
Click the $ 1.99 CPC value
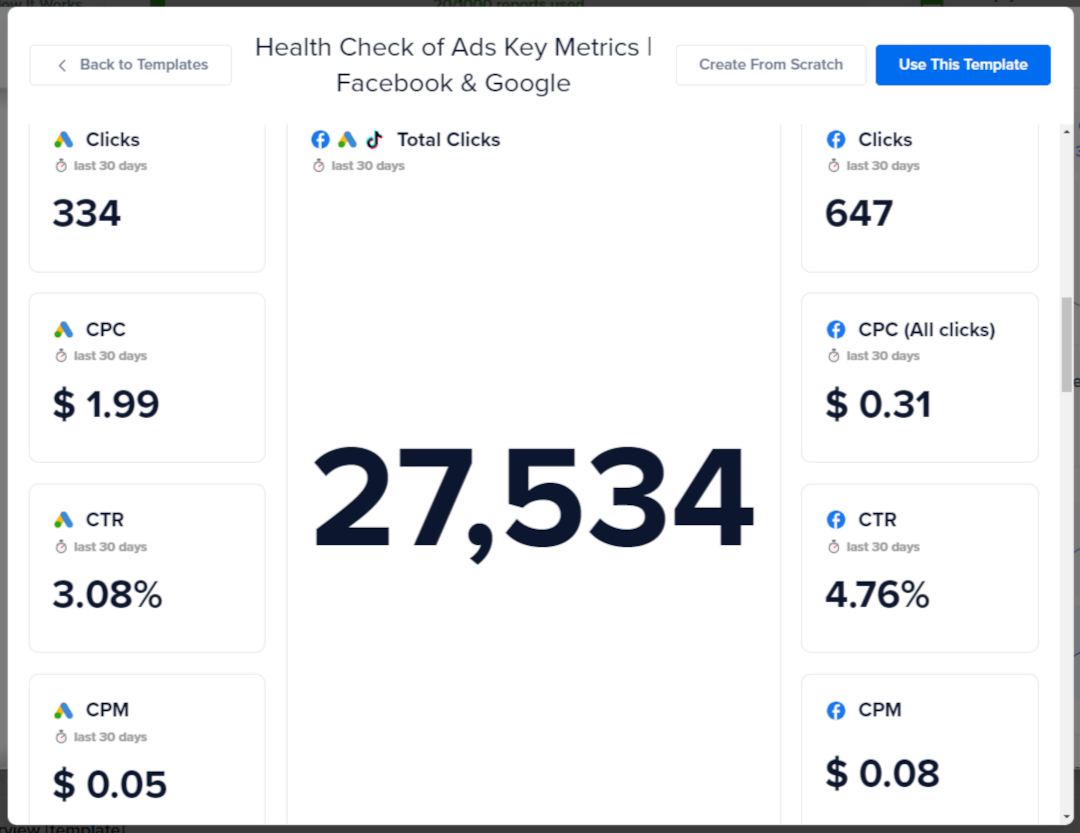(106, 404)
